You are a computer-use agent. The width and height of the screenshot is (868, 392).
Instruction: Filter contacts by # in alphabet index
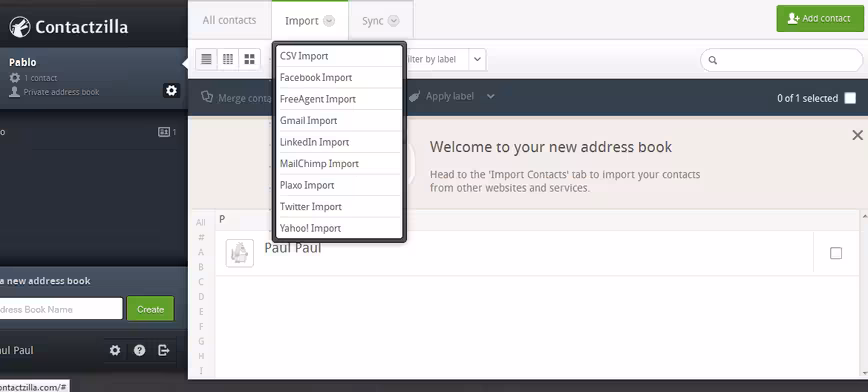point(201,237)
